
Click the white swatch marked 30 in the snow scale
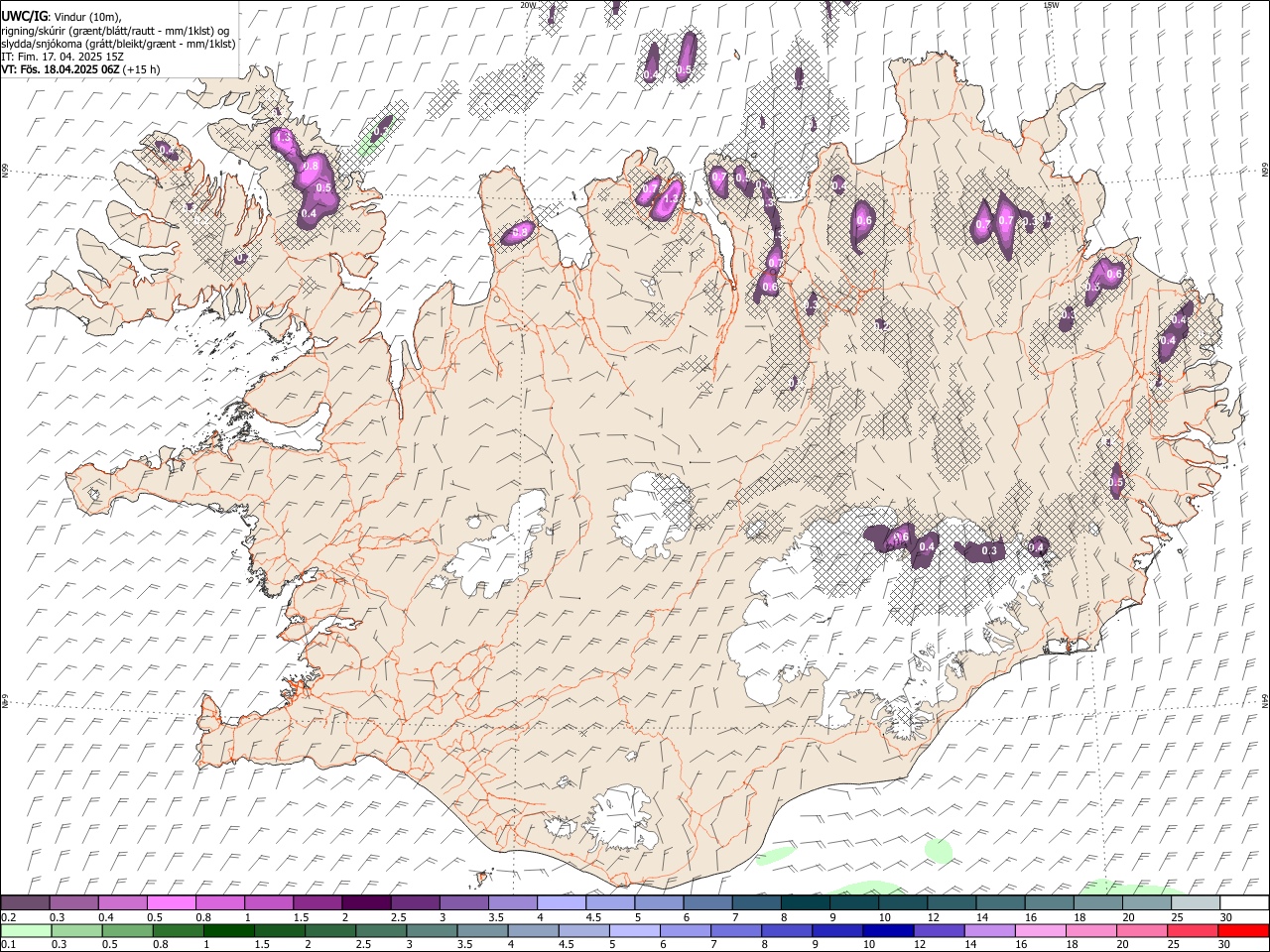coord(1244,903)
